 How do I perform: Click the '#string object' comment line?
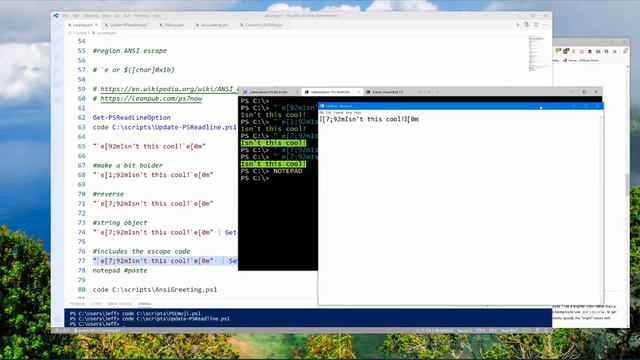(x=120, y=222)
